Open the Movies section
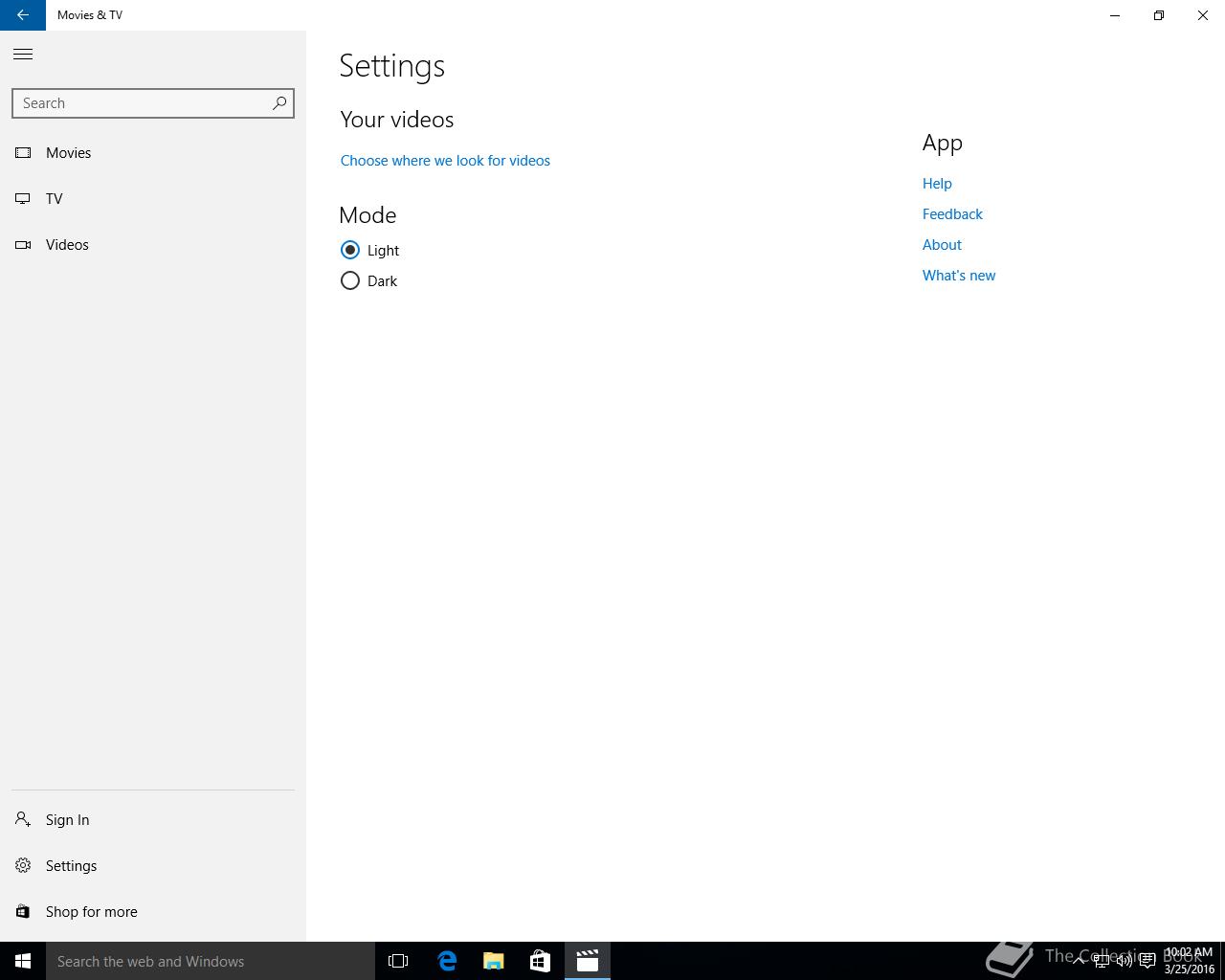Image resolution: width=1225 pixels, height=980 pixels. pos(153,153)
